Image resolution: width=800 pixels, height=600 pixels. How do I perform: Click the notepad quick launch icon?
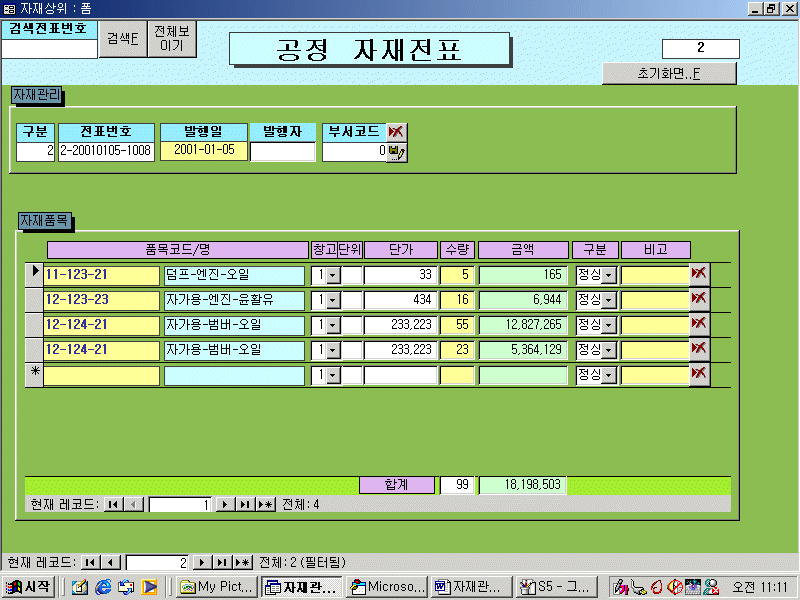80,587
